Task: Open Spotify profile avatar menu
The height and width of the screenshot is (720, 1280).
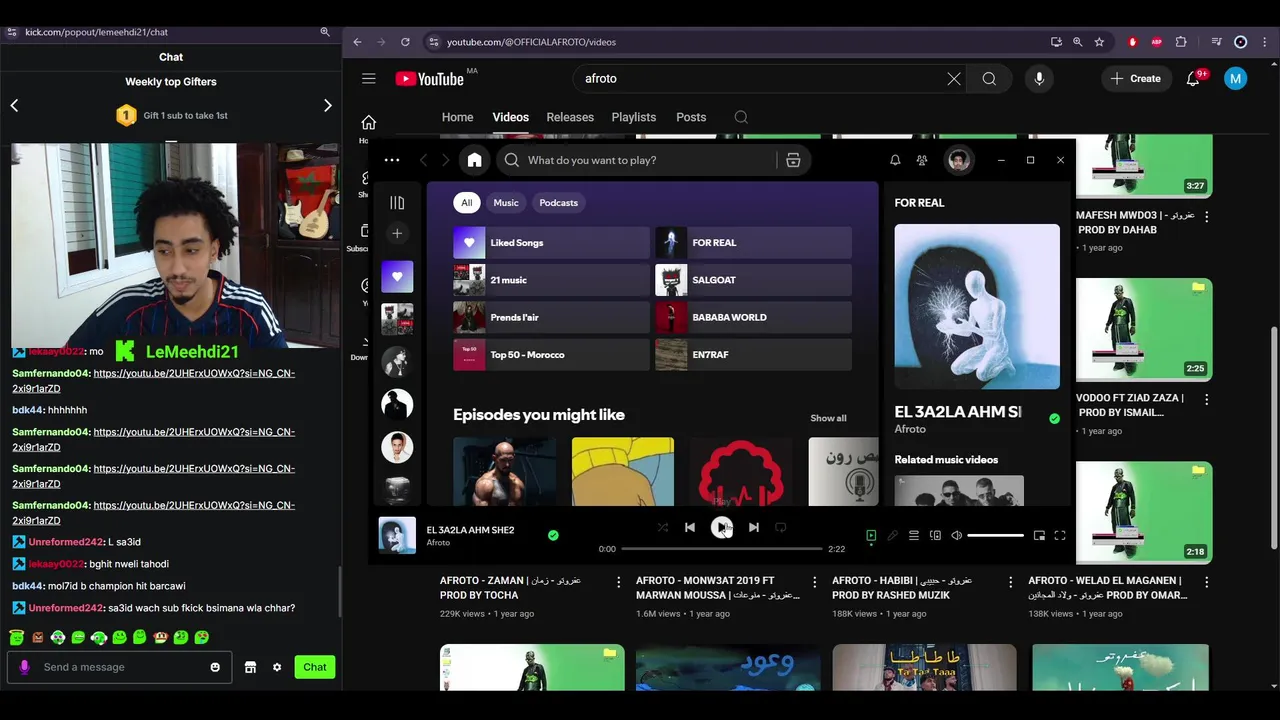Action: [959, 160]
